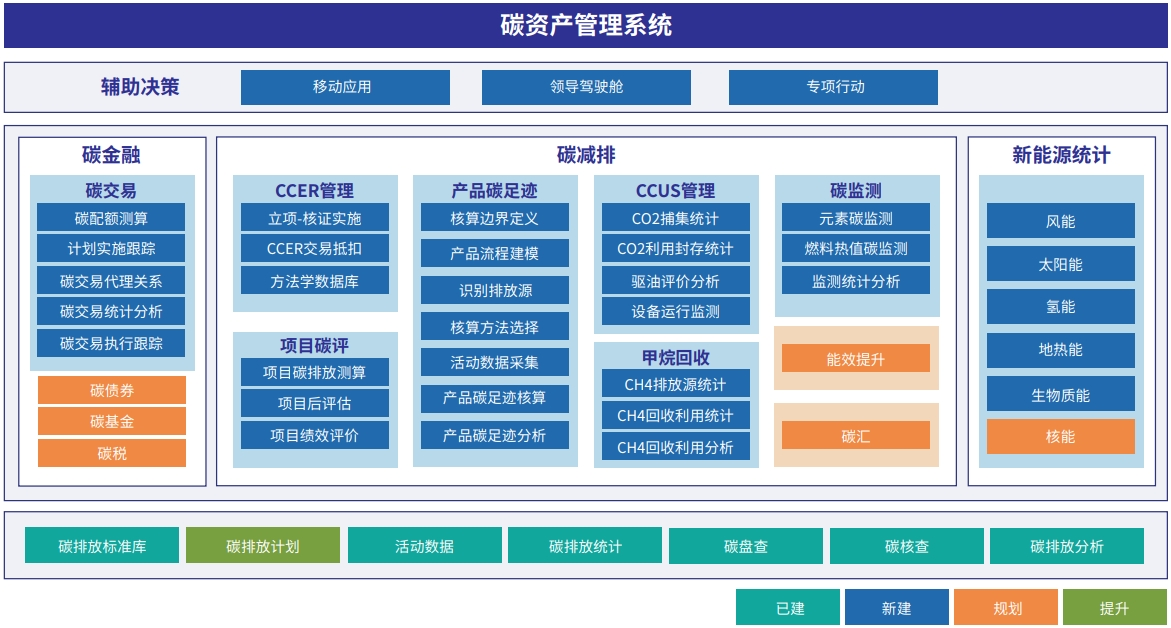1171x628 pixels.
Task: Click 监测统计分析
Action: (856, 281)
